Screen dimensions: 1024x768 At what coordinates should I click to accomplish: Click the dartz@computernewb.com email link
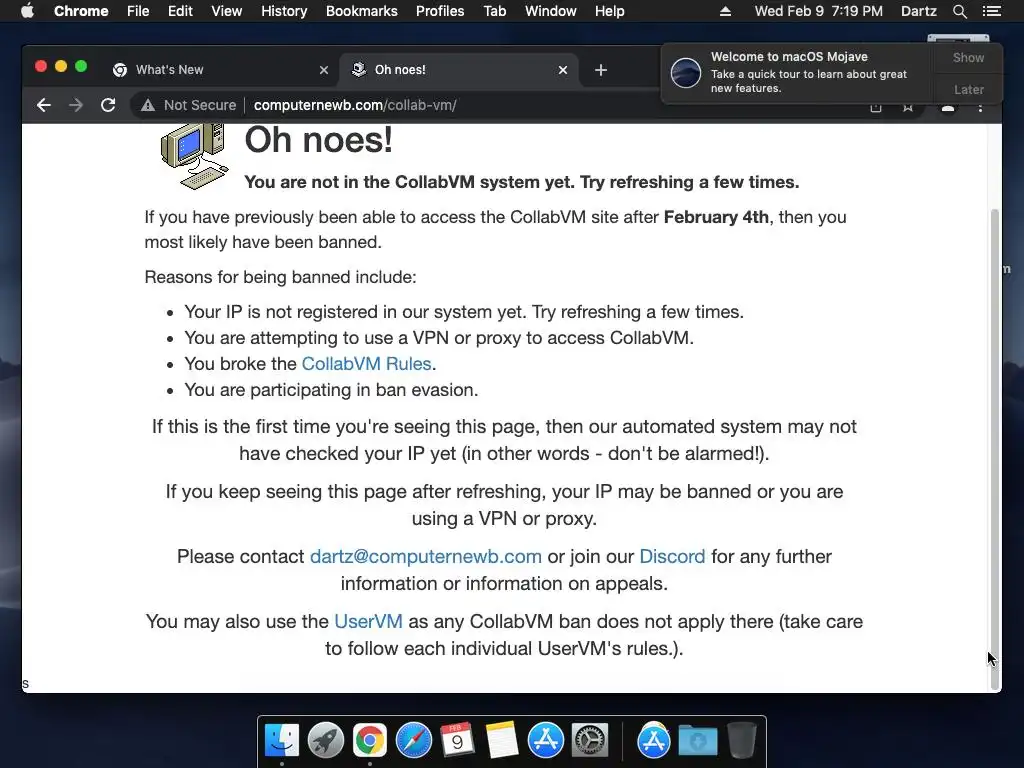426,556
